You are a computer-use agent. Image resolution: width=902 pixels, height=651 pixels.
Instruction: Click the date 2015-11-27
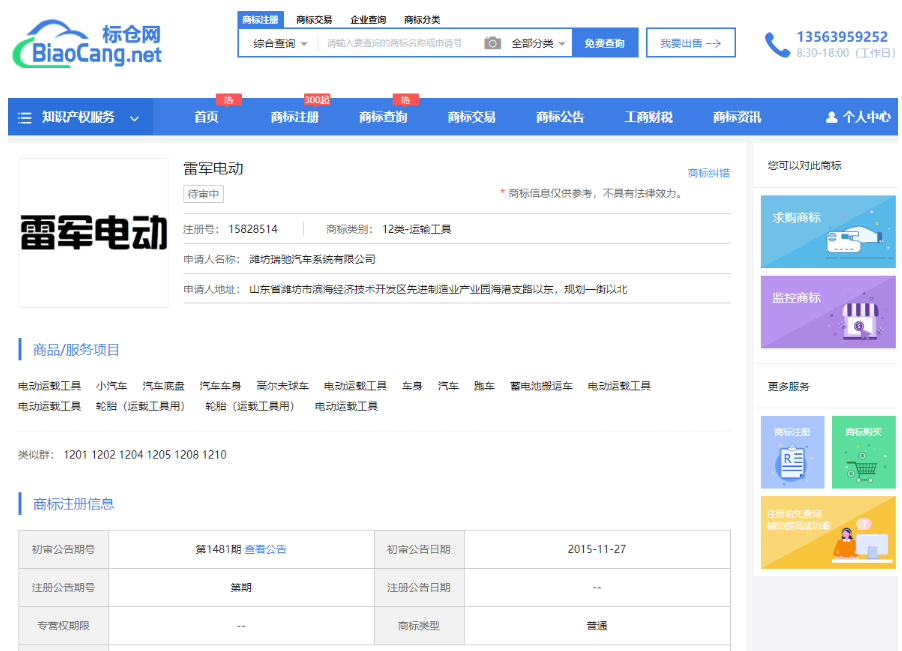(x=597, y=549)
